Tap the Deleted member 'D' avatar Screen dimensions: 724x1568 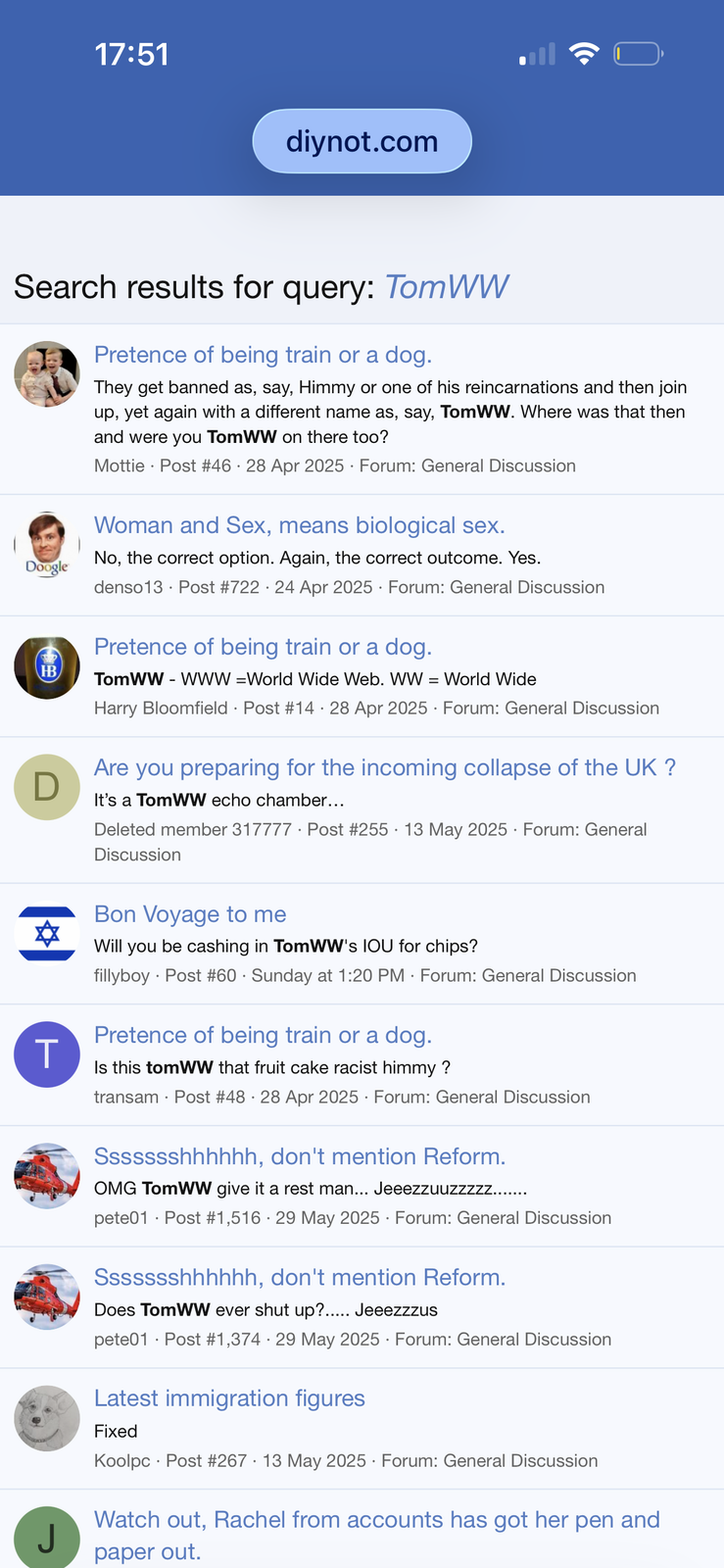(47, 787)
